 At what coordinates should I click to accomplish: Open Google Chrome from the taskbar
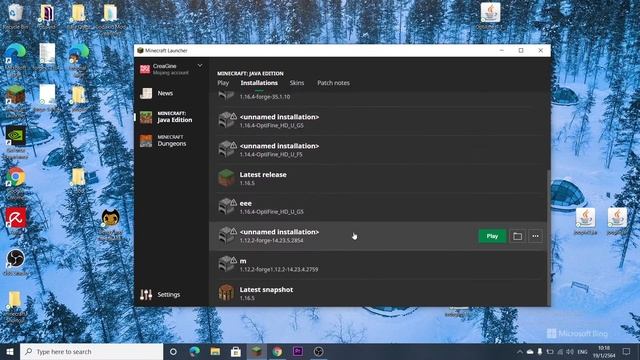pos(277,351)
